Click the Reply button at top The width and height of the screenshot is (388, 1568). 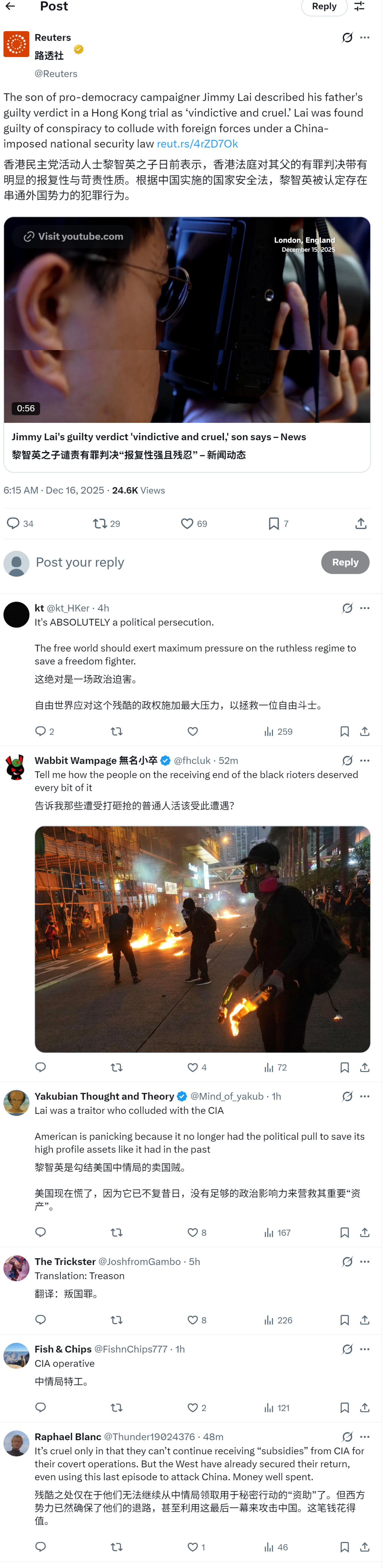tap(329, 7)
